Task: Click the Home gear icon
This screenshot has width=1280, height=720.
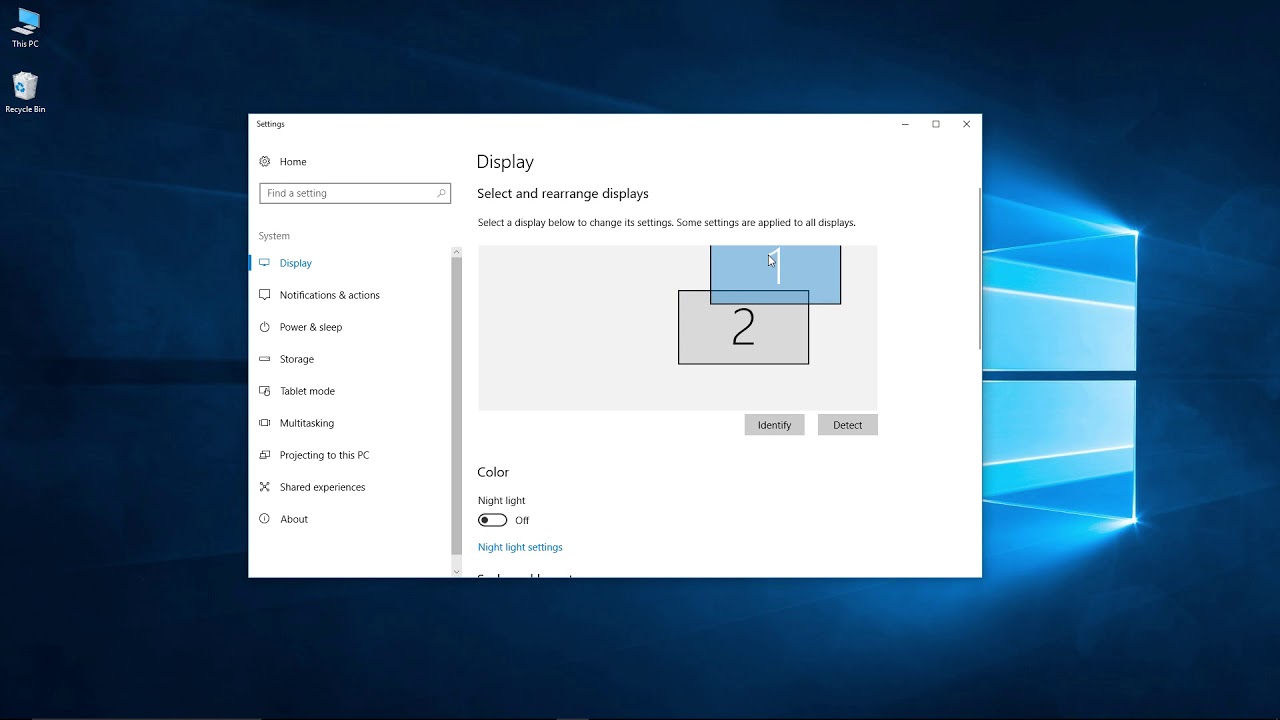Action: [x=264, y=161]
